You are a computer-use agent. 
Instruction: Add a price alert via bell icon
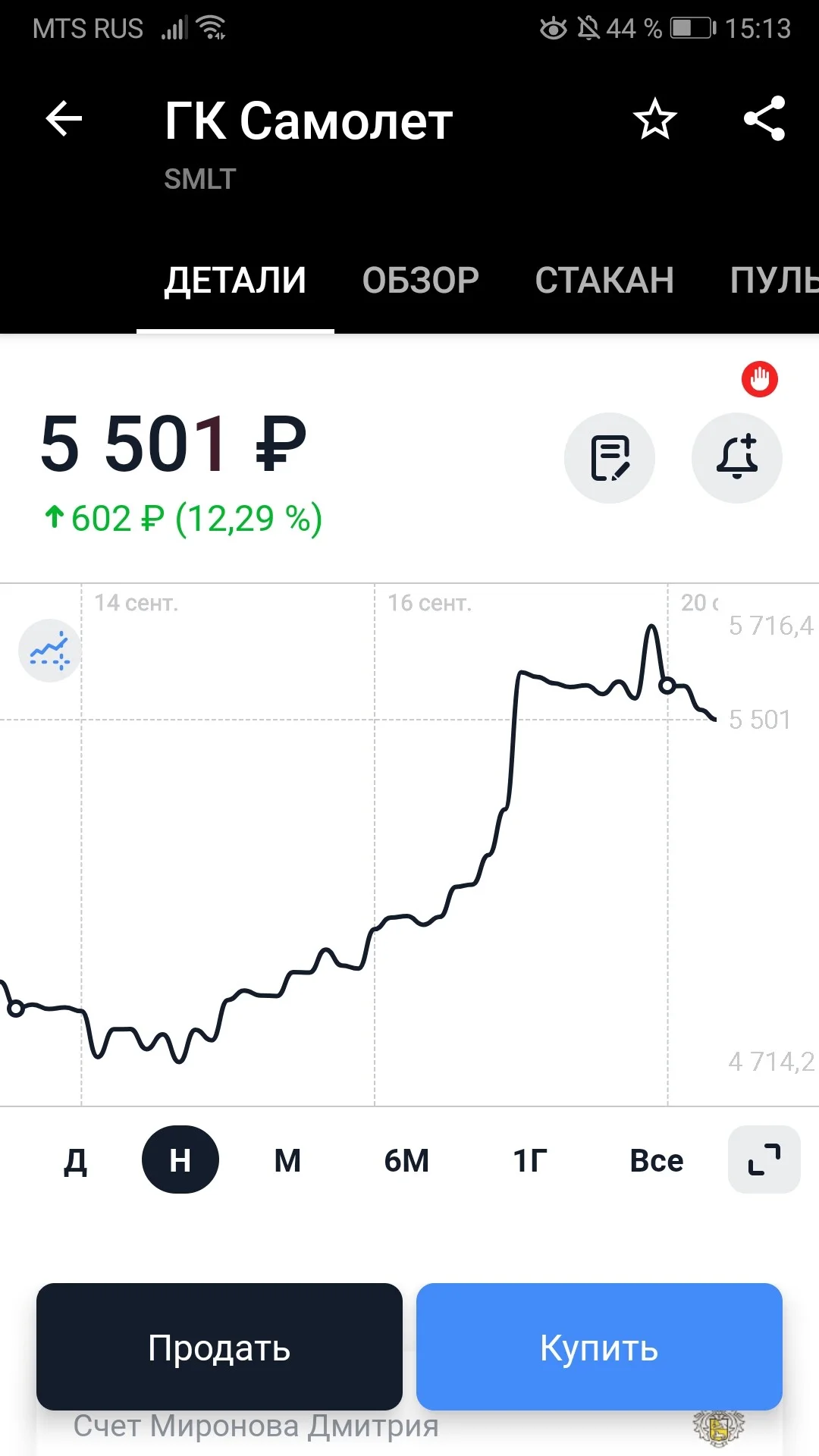737,458
